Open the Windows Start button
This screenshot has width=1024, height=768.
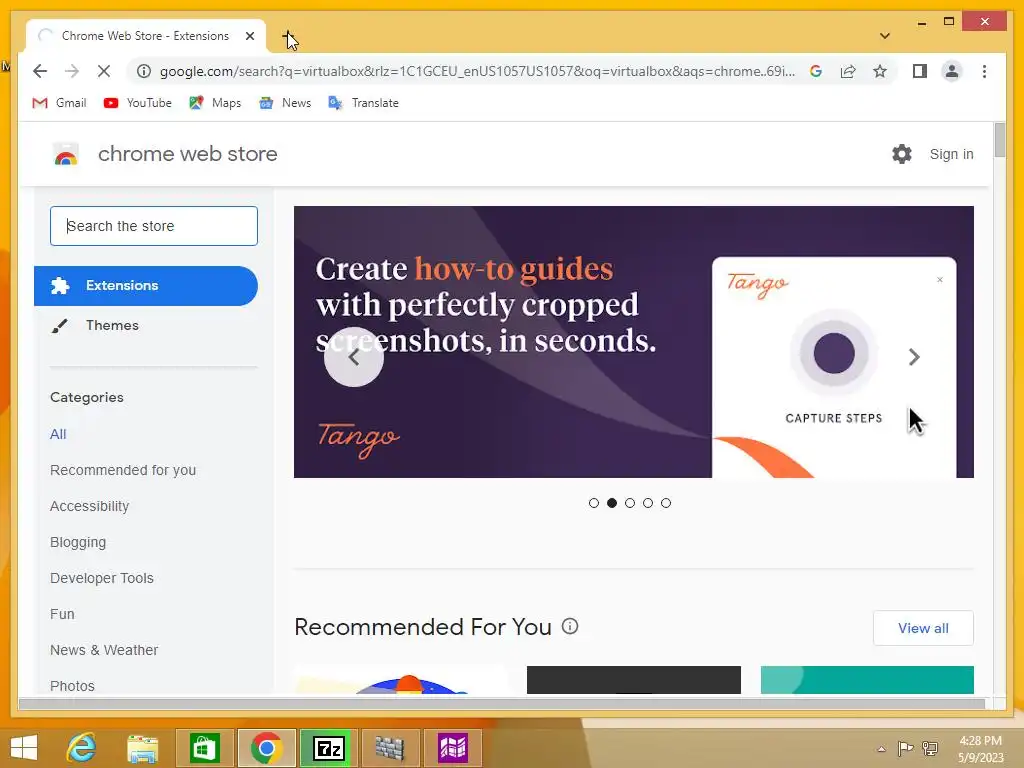click(x=24, y=748)
